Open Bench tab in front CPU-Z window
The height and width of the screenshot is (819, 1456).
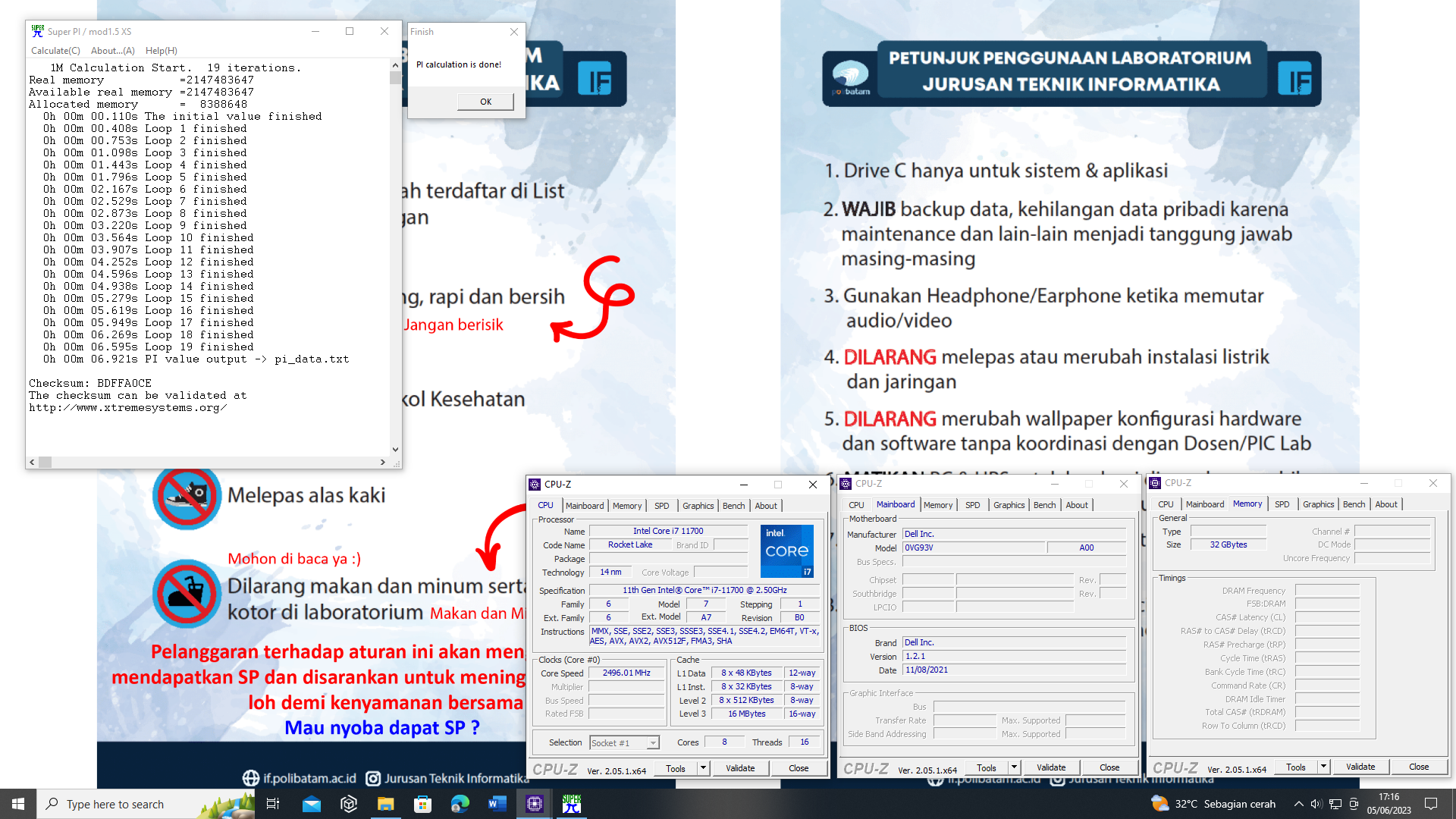click(733, 506)
